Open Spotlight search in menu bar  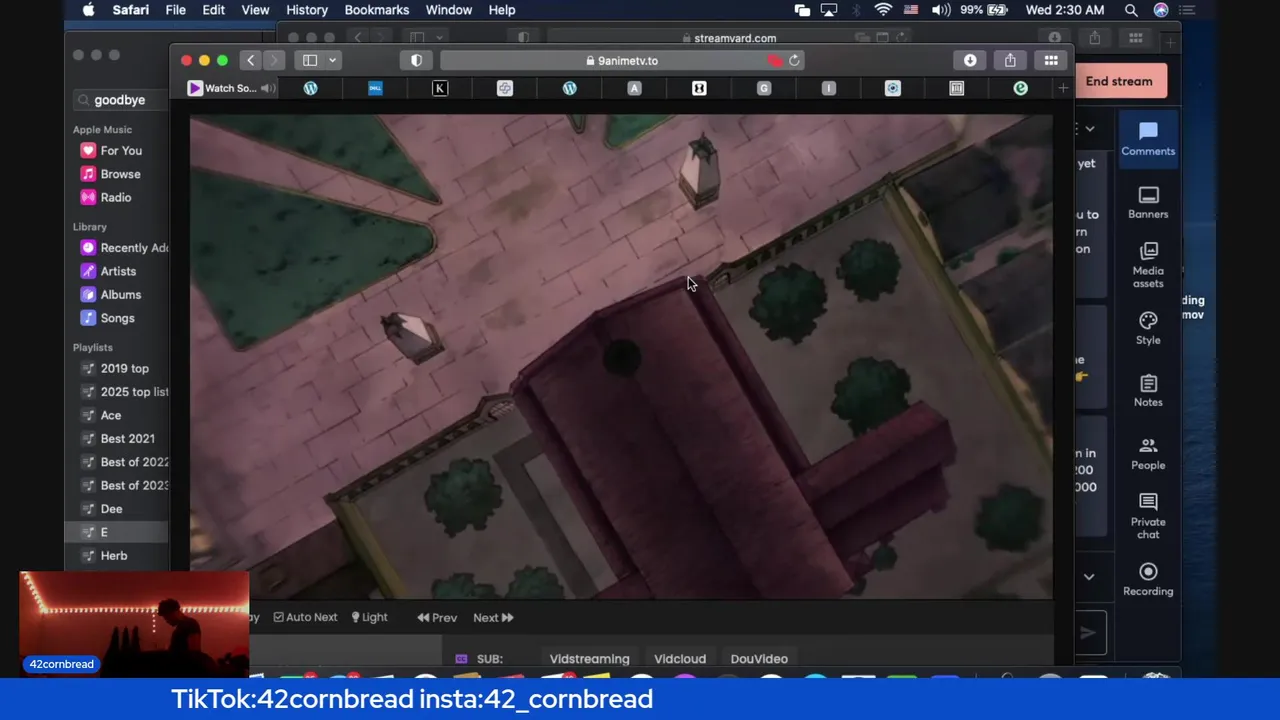[1131, 10]
